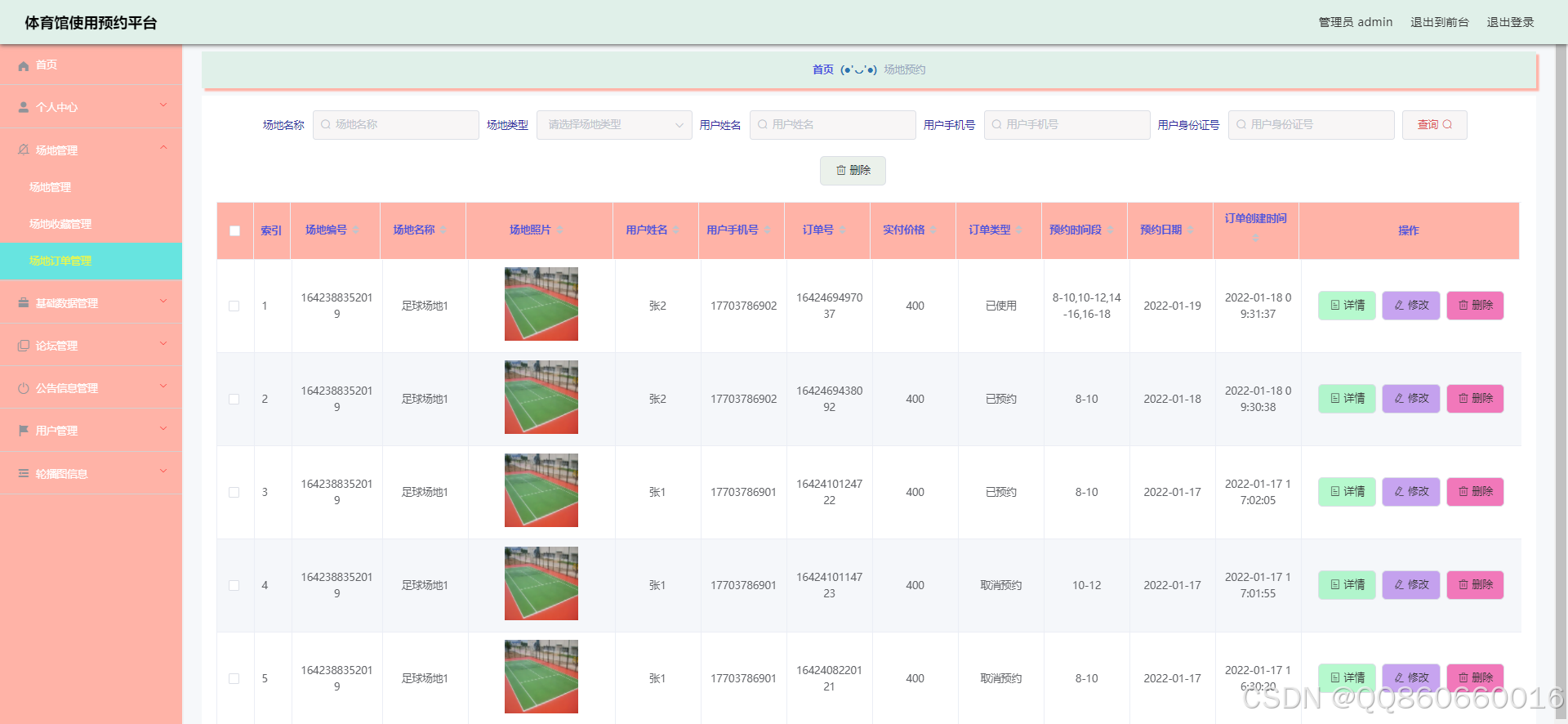Expand 个人中心 menu chevron

(x=163, y=105)
